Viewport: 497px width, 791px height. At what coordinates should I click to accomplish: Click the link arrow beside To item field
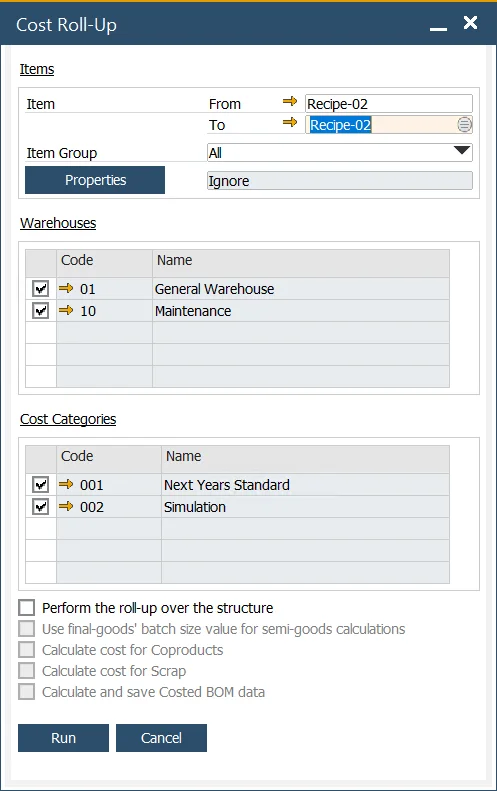pyautogui.click(x=290, y=123)
